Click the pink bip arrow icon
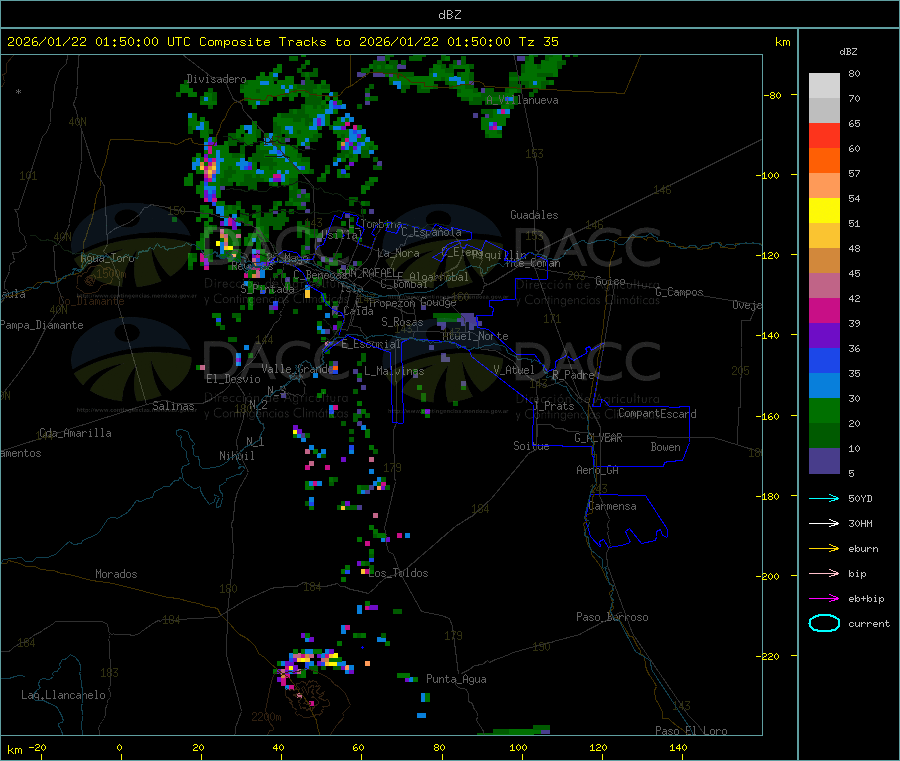 coord(824,573)
